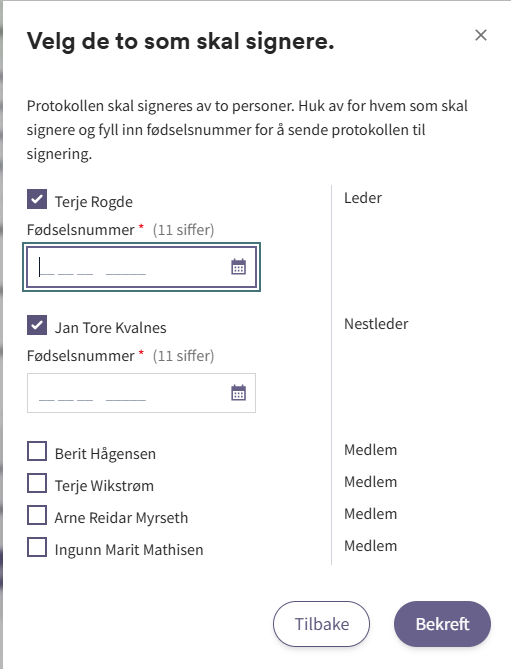Close the signer dialog with the X
Screen dimensions: 511x669
(481, 35)
